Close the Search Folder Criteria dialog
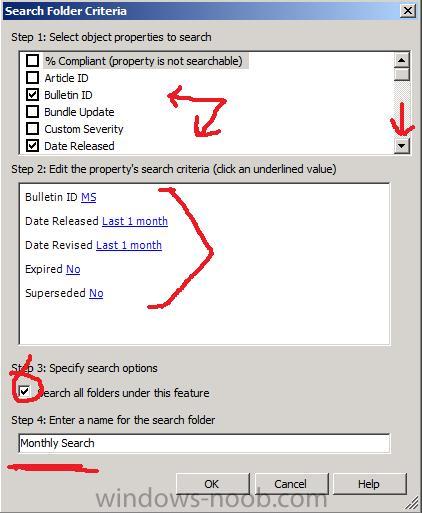The height and width of the screenshot is (513, 422). click(x=408, y=11)
